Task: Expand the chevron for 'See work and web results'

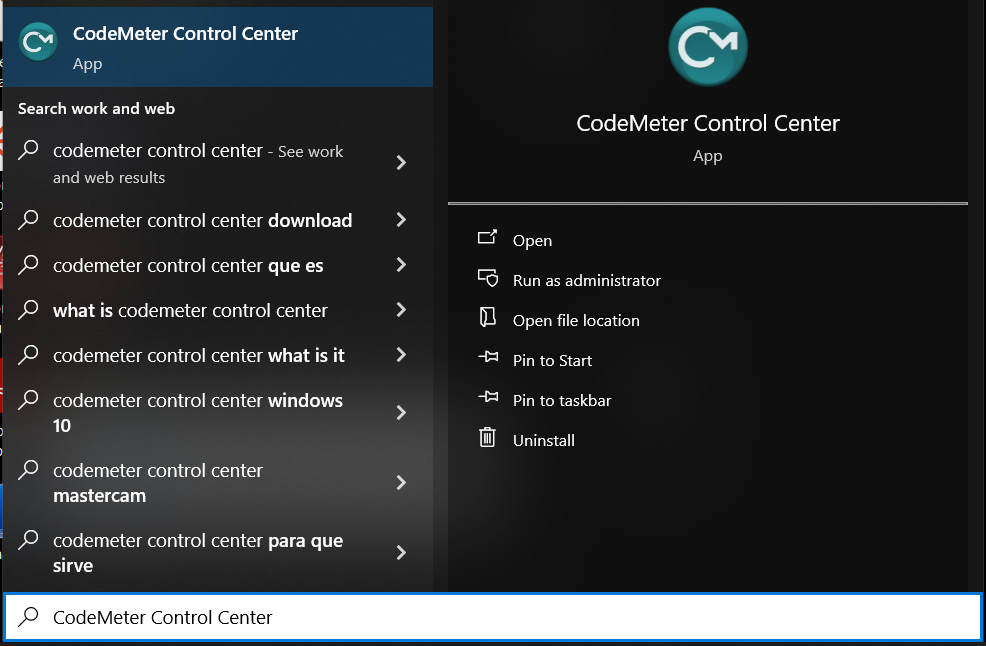Action: click(x=401, y=163)
